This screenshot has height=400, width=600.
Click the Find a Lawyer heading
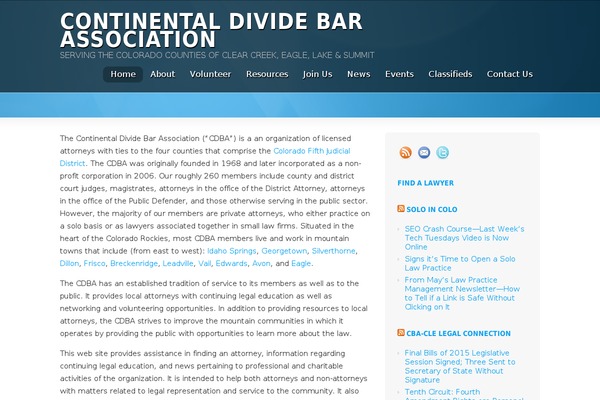(426, 183)
